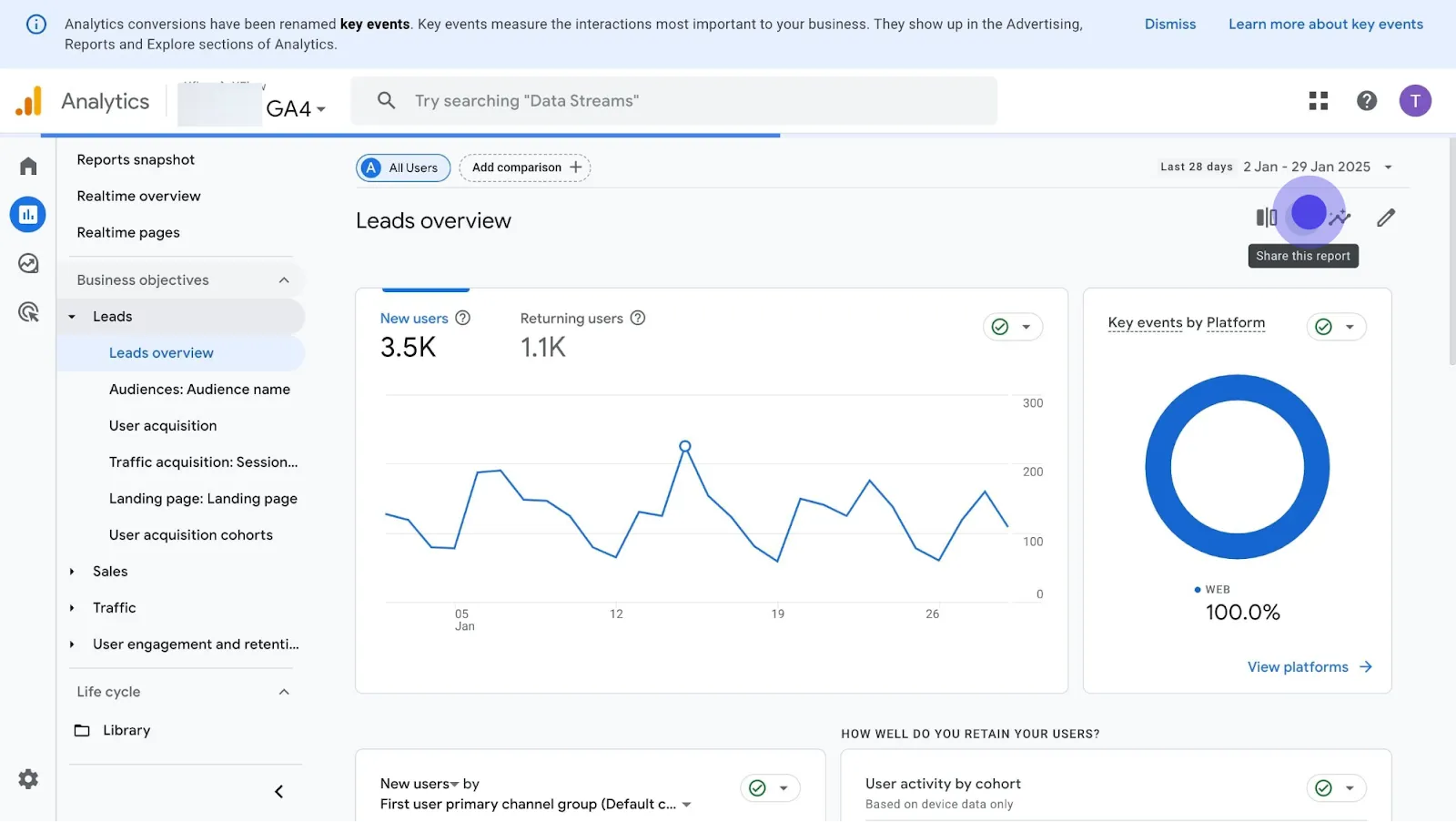Open the data status menu on the users chart card

[x=1013, y=327]
